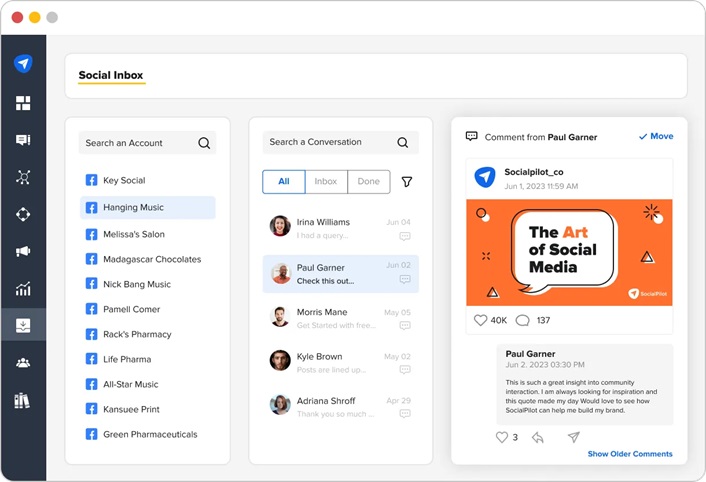Open the circular target icon in sidebar
This screenshot has width=706, height=482.
tap(23, 214)
